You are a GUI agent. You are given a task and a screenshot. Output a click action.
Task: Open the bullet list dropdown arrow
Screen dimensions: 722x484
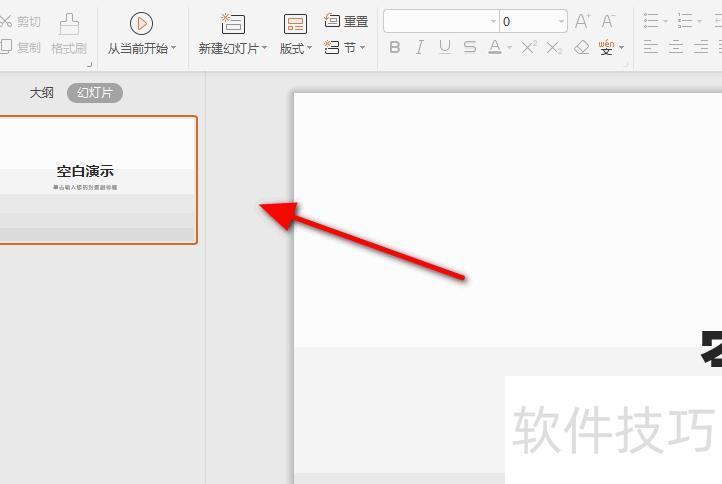[x=665, y=21]
